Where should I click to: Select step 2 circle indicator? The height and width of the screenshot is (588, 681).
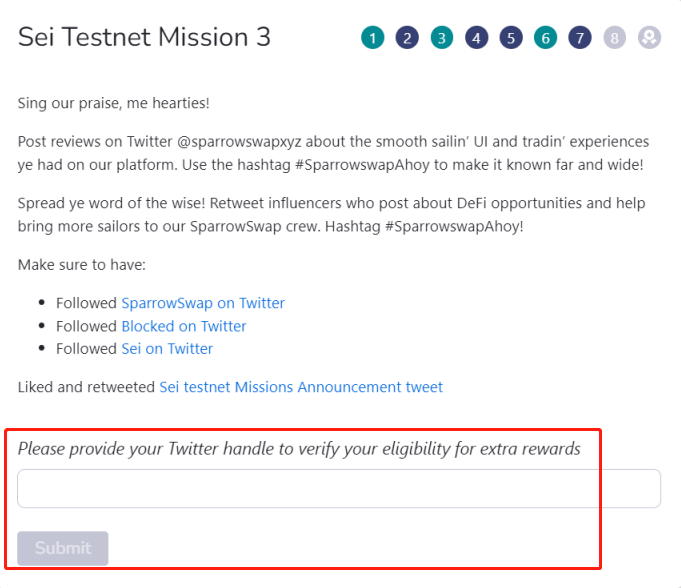tap(407, 38)
